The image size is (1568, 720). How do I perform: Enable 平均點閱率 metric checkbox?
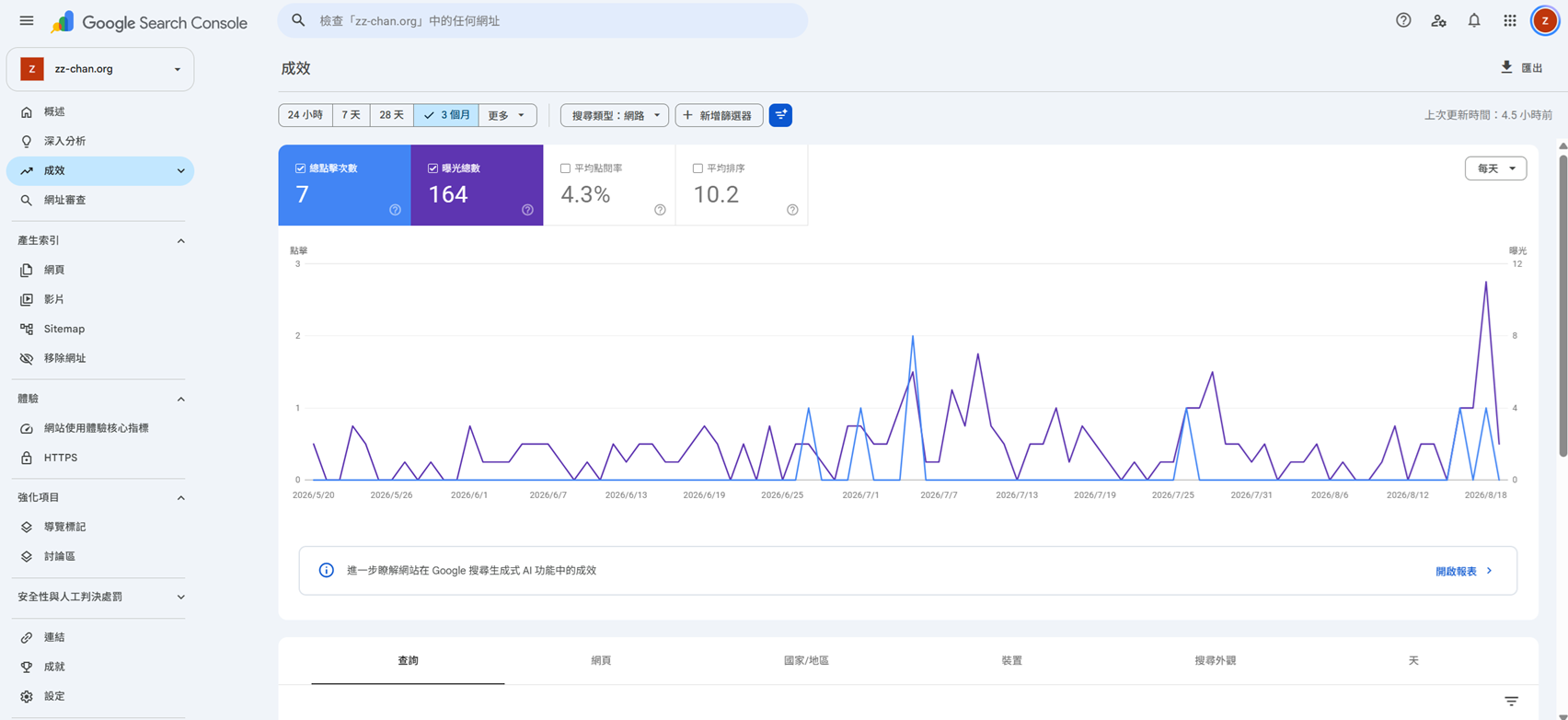(x=565, y=168)
